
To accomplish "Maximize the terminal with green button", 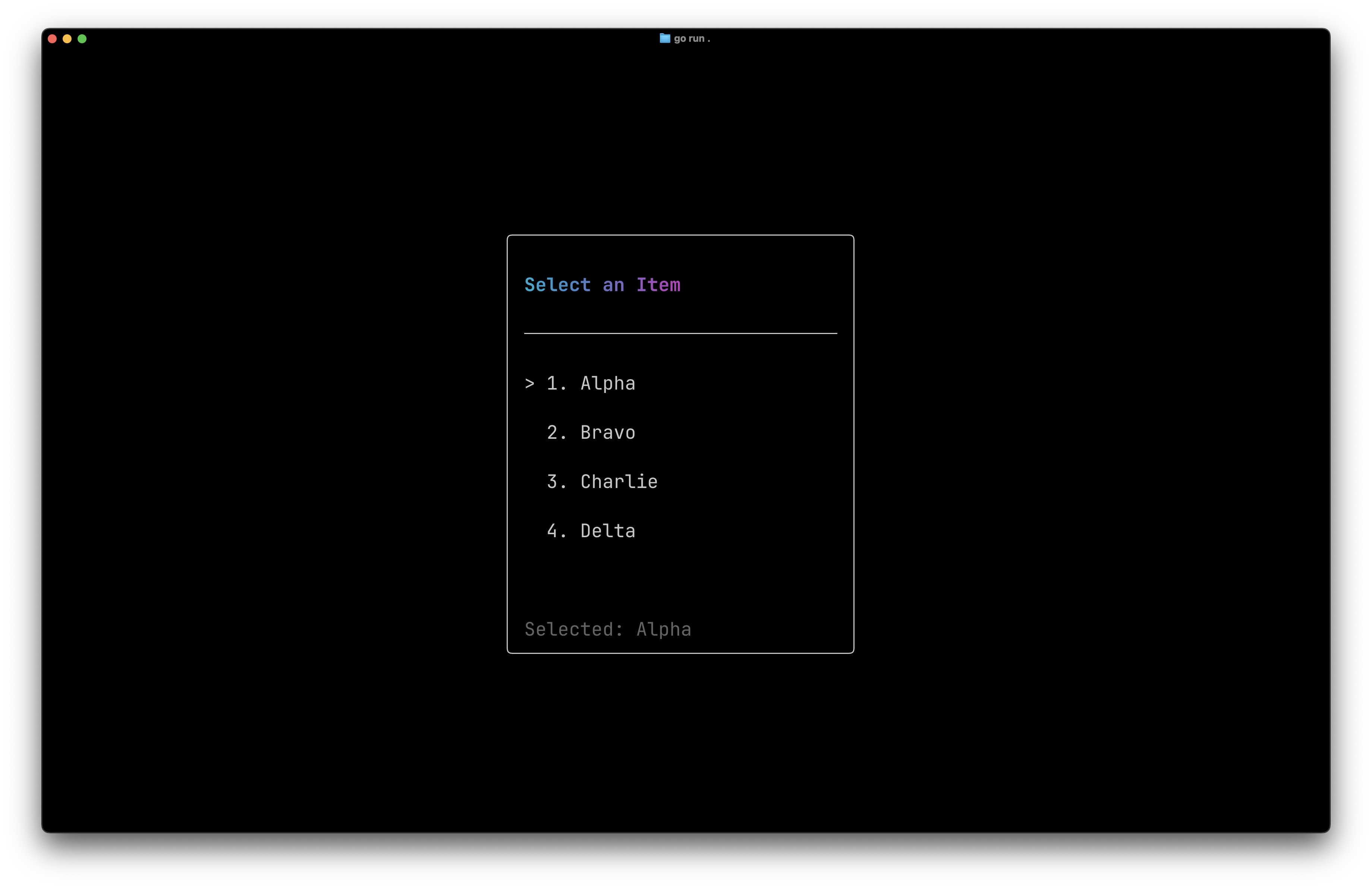I will click(x=82, y=39).
